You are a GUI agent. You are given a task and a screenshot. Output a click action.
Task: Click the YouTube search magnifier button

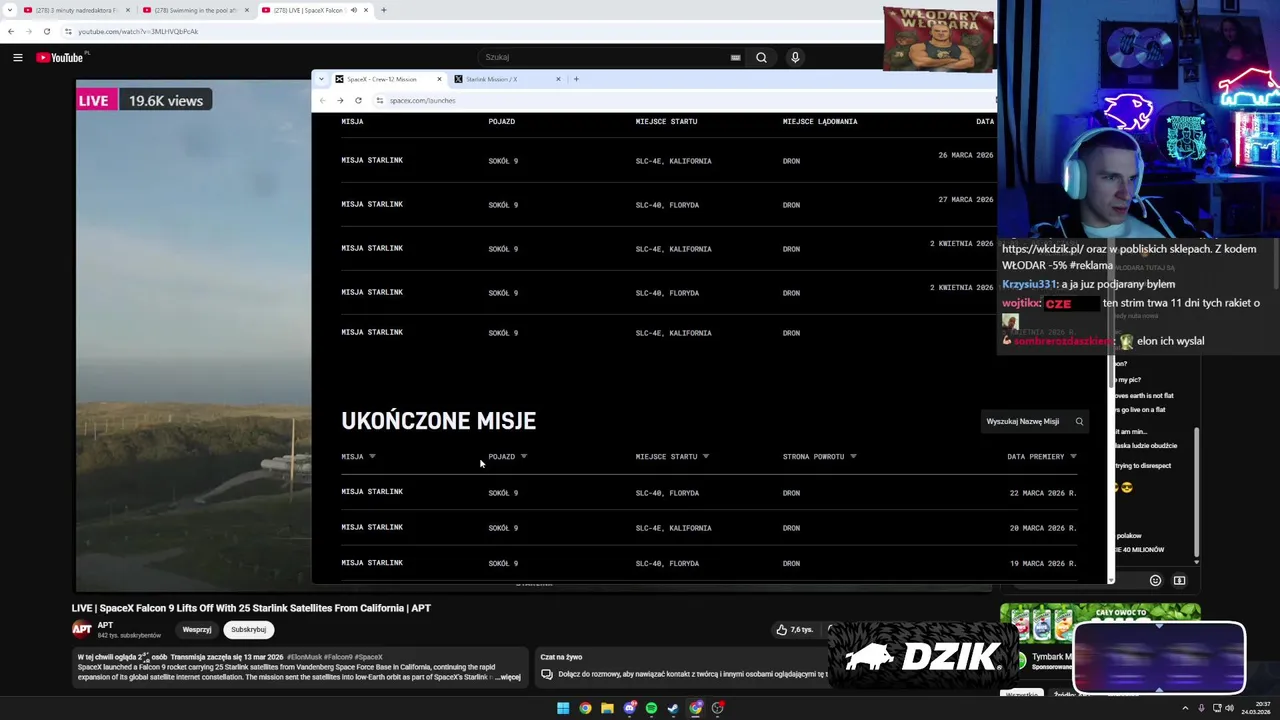point(761,57)
